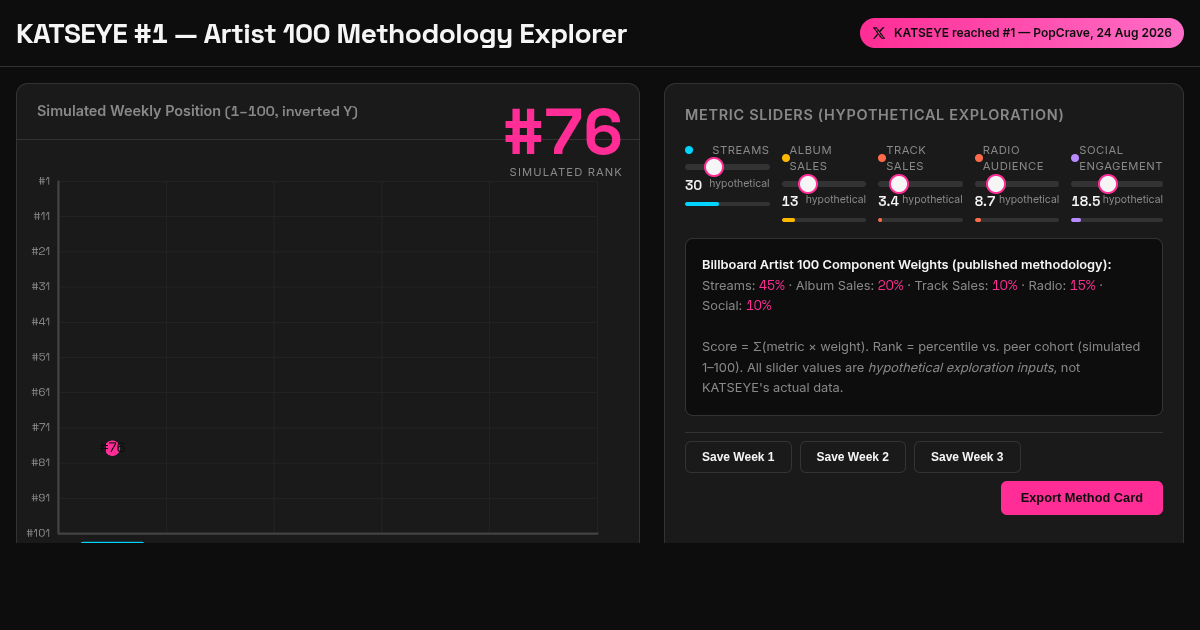Screen dimensions: 1200x630
Task: Click the Save Week 1 button
Action: 738,457
